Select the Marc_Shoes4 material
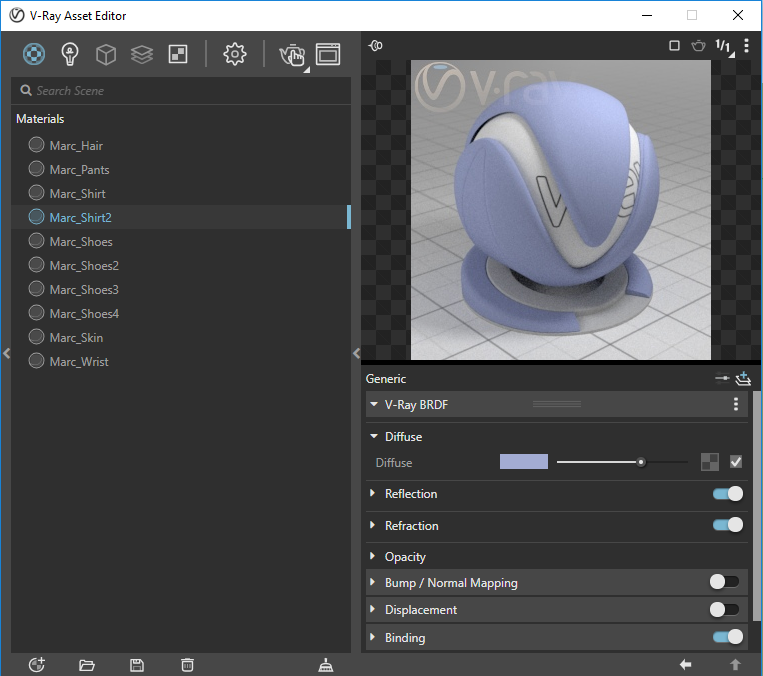 coord(181,313)
